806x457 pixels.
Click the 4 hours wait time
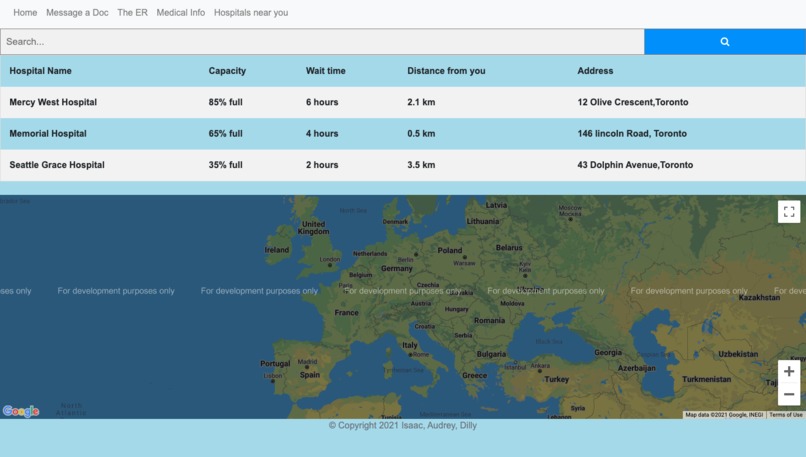322,134
